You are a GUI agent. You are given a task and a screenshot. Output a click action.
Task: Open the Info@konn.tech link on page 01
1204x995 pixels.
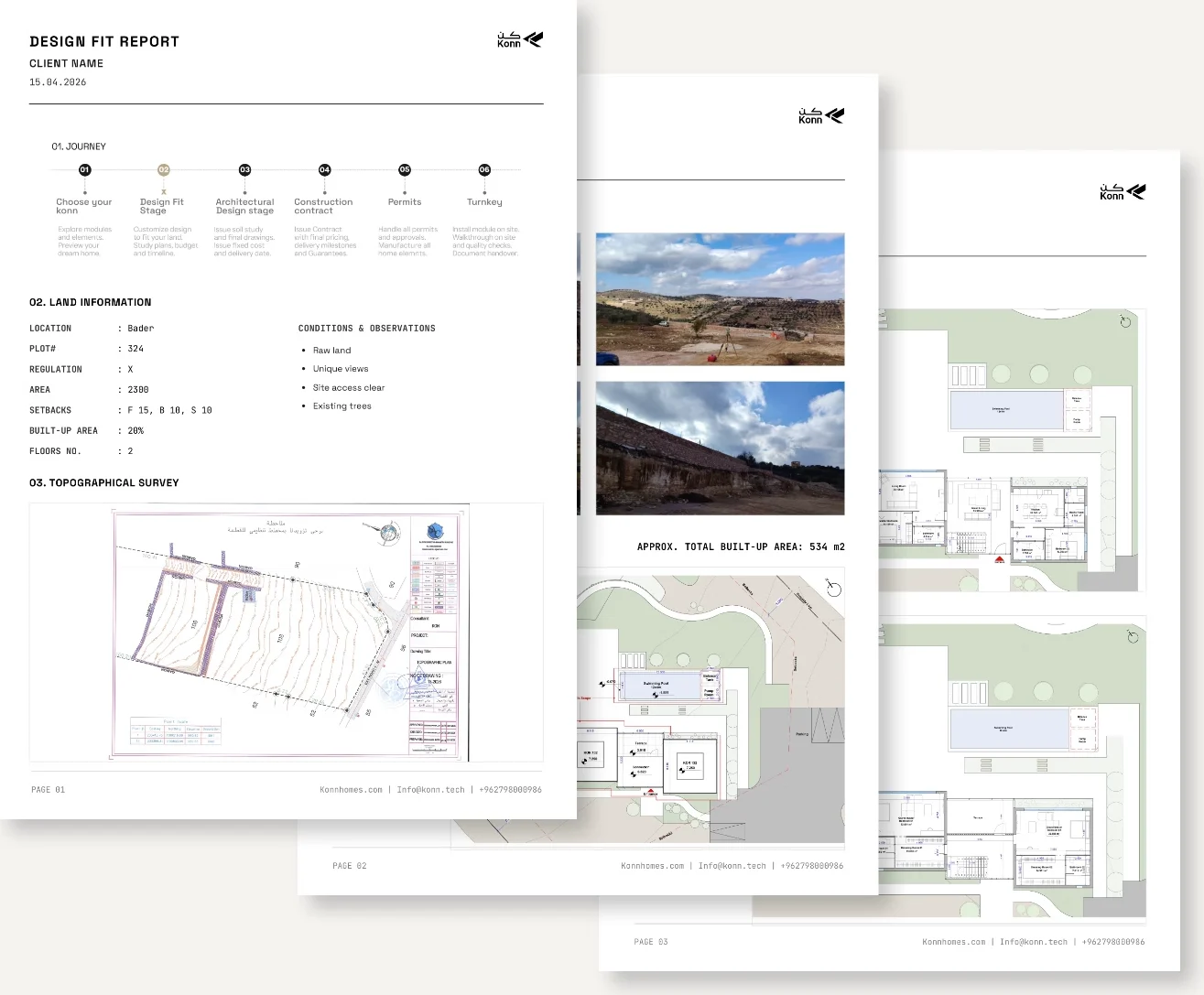(x=430, y=790)
